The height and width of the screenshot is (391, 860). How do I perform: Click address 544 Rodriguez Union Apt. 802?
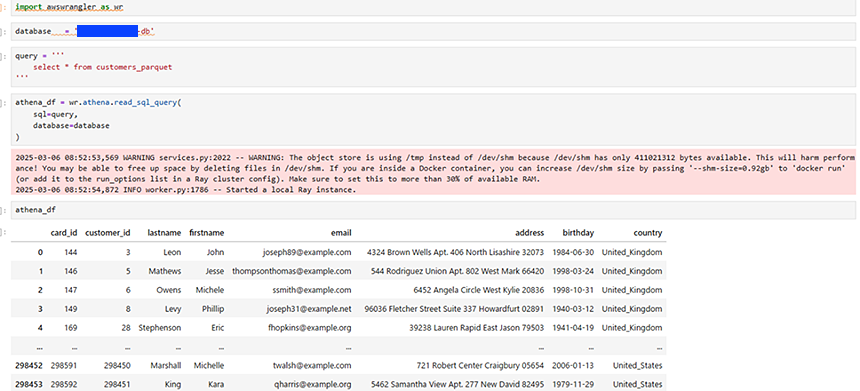click(457, 271)
